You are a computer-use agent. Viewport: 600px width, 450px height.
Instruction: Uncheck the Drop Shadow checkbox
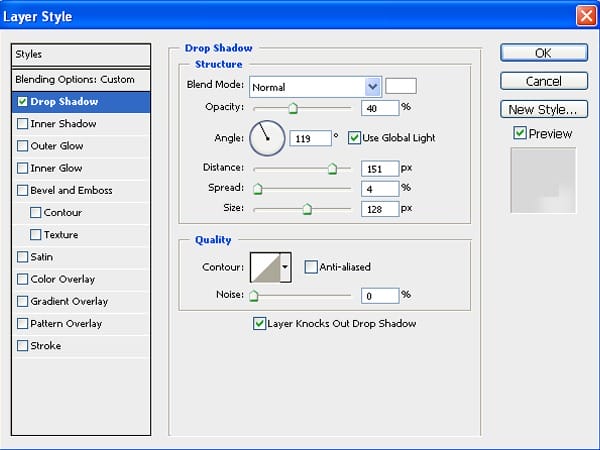pyautogui.click(x=23, y=101)
